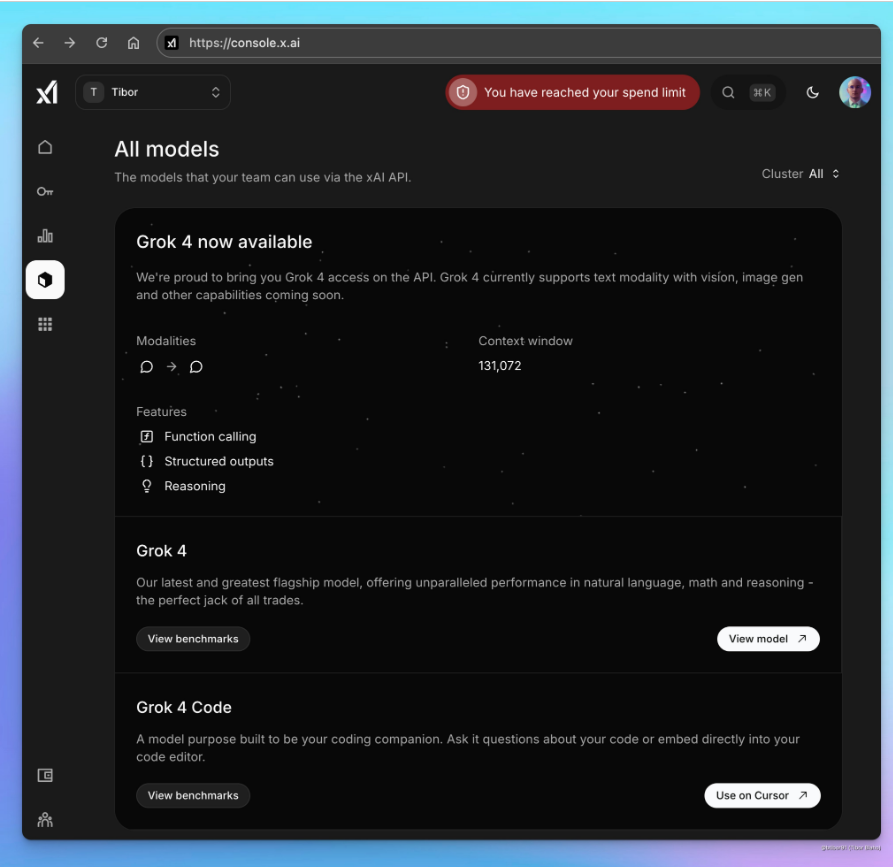Click the xAI logo in the sidebar
Image resolution: width=893 pixels, height=867 pixels.
point(46,93)
